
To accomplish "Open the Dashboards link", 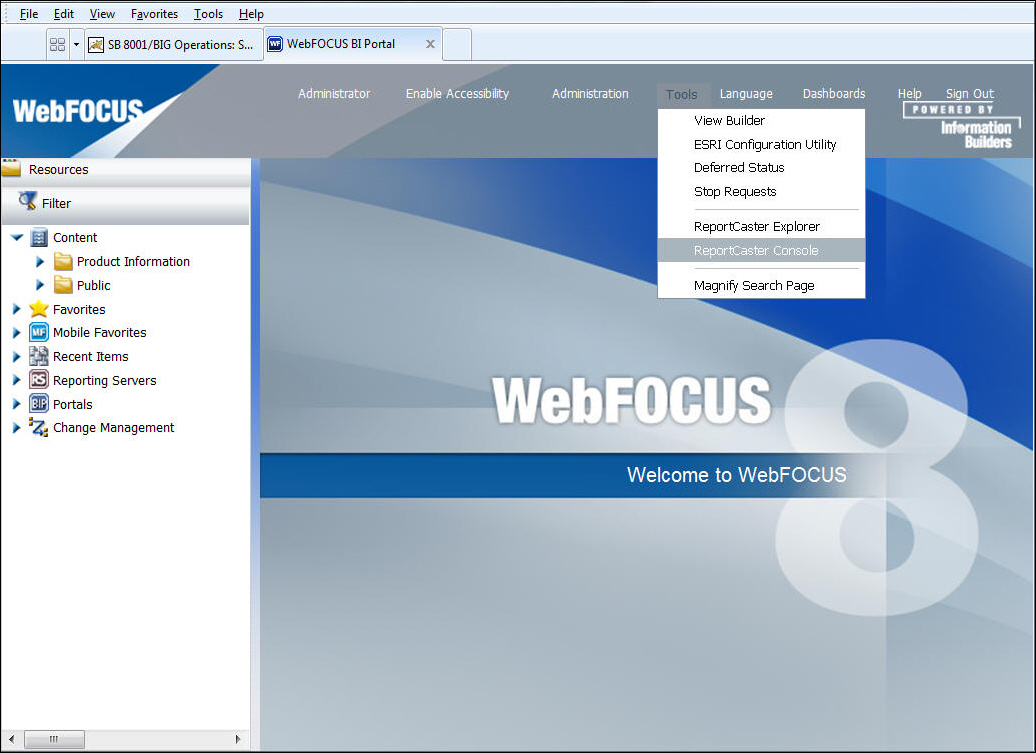I will point(834,94).
